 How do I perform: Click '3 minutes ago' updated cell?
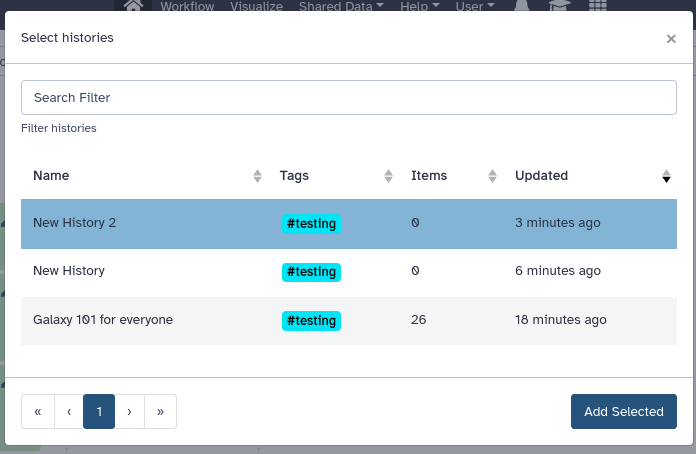click(558, 223)
